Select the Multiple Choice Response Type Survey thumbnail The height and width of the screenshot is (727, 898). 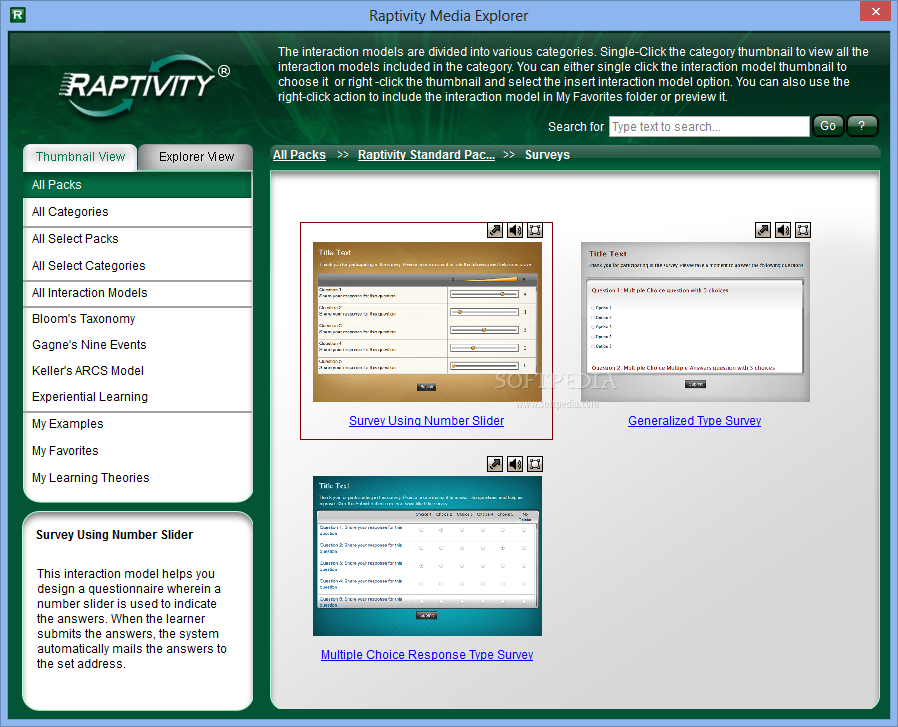coord(427,556)
